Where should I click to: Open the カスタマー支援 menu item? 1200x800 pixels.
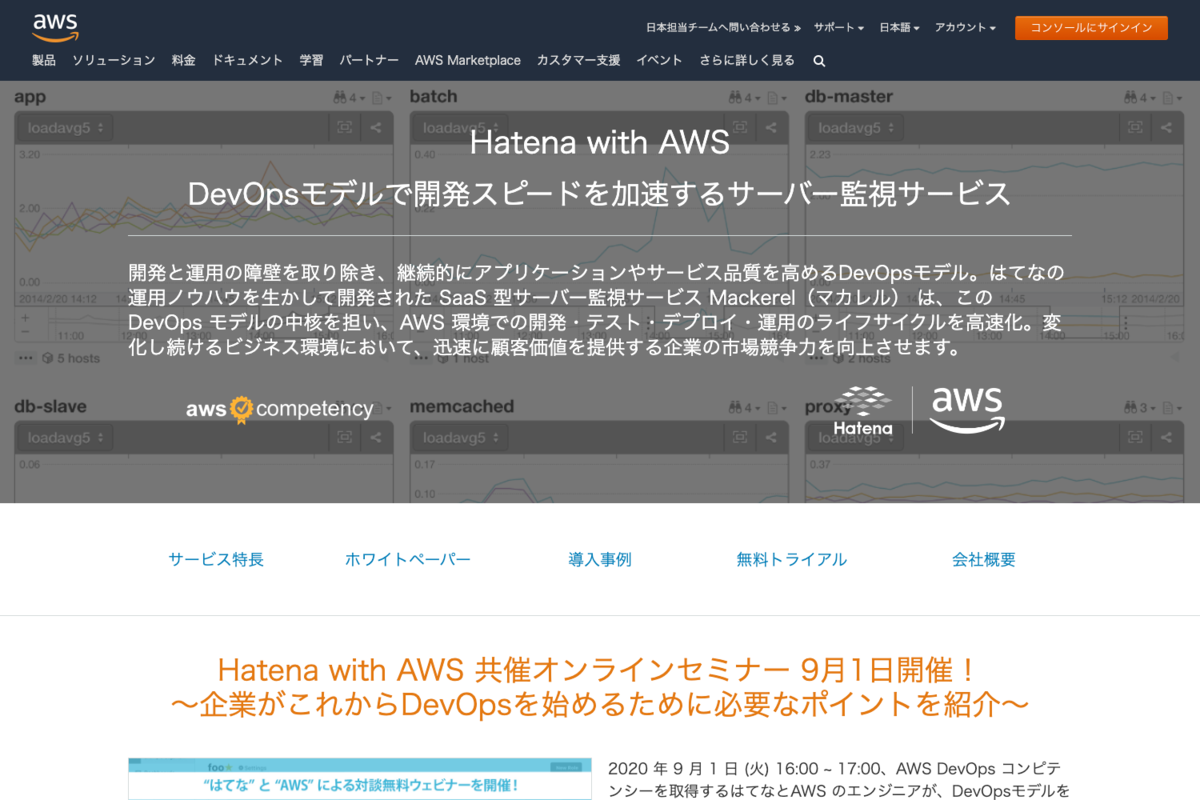click(579, 60)
